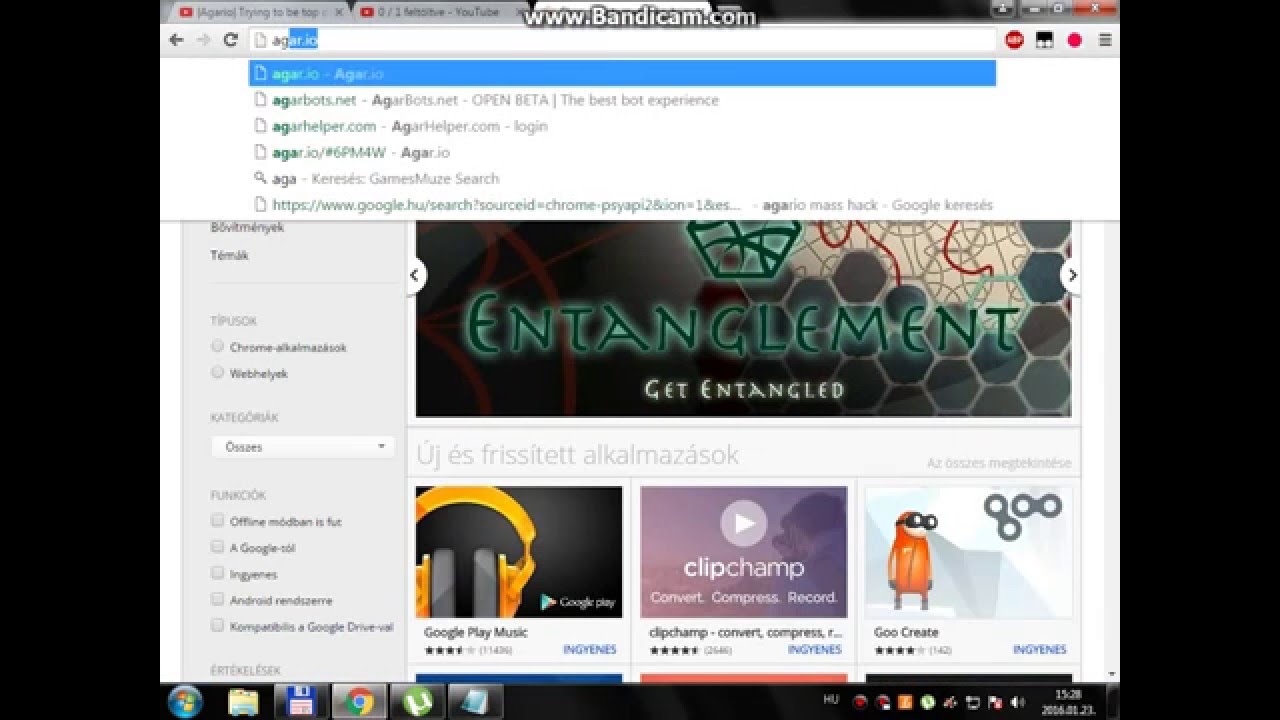Switch to the 0 / 1 feltöltve YouTube tab
The image size is (1280, 720).
click(x=440, y=12)
